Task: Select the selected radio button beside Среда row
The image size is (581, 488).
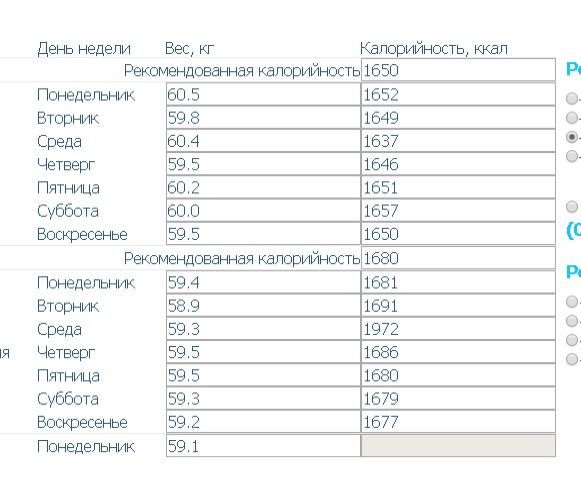Action: pos(572,137)
